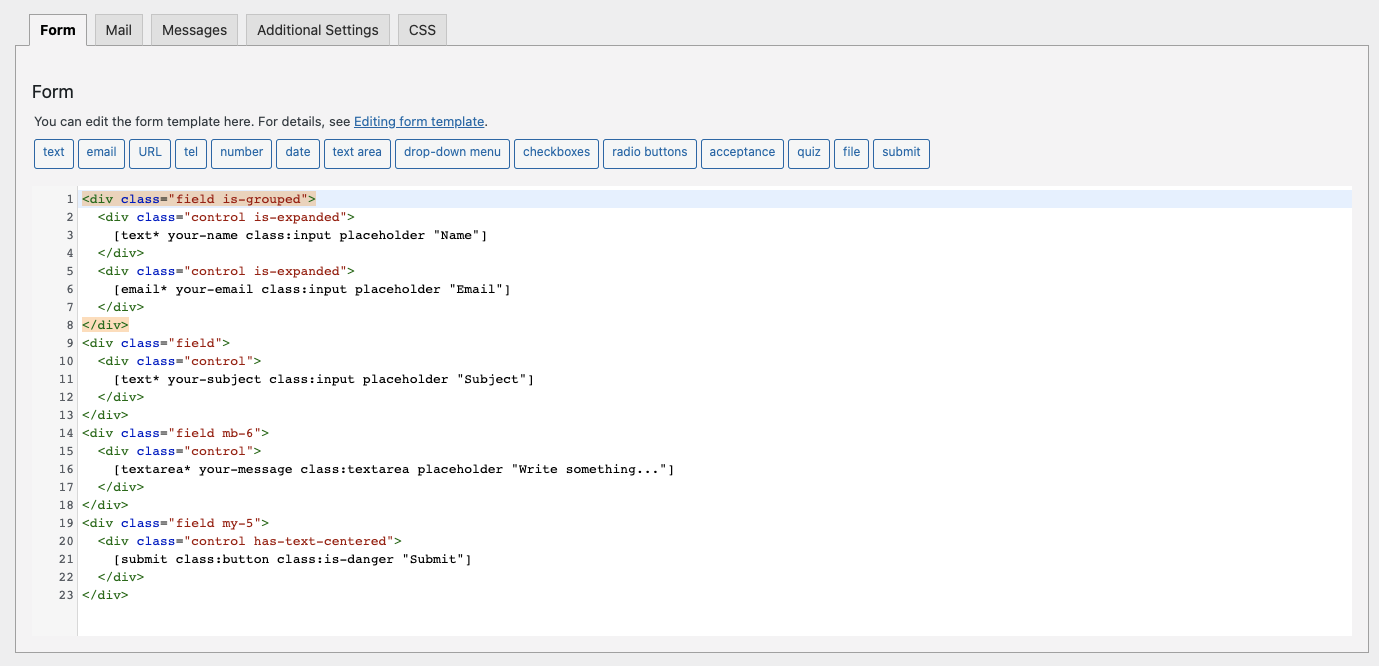
Task: Place the cursor in the submit button code line
Action: pyautogui.click(x=292, y=560)
